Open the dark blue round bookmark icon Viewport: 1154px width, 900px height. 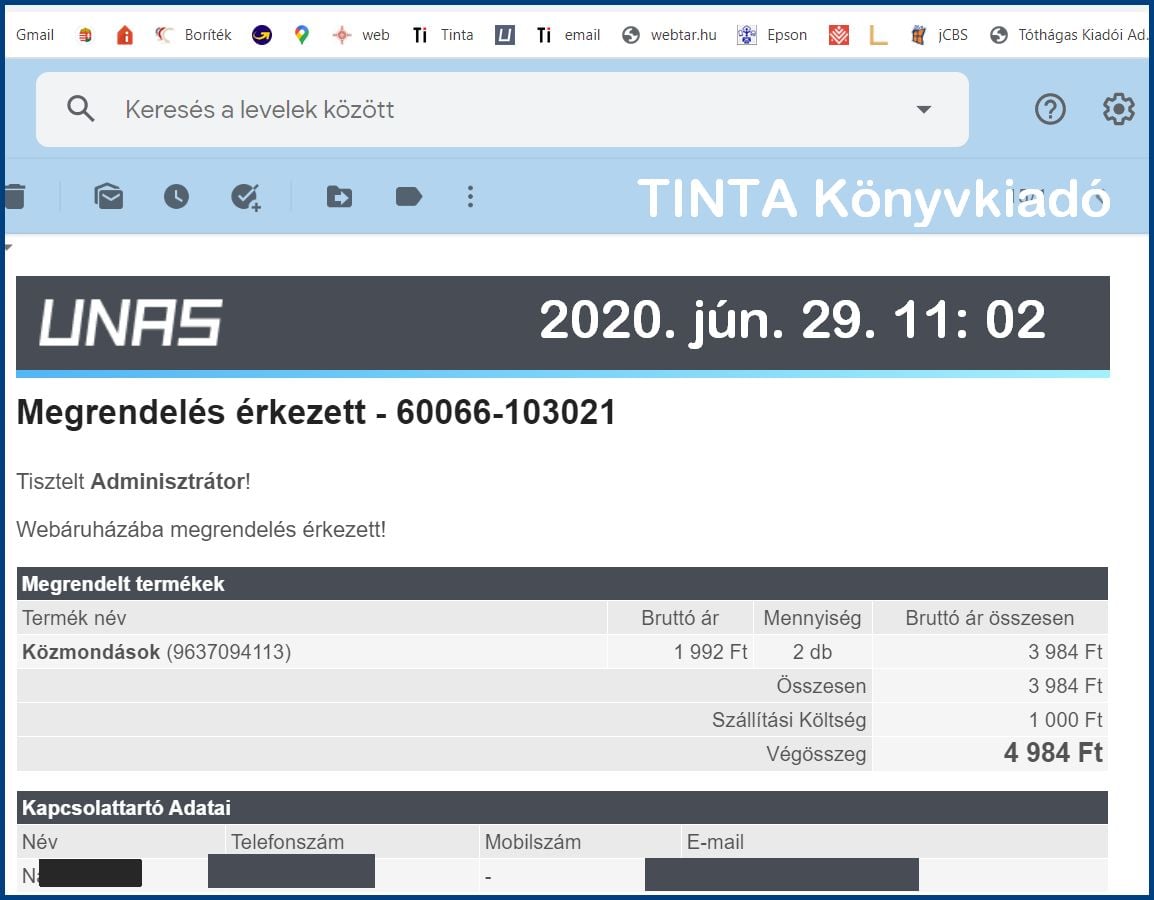261,35
